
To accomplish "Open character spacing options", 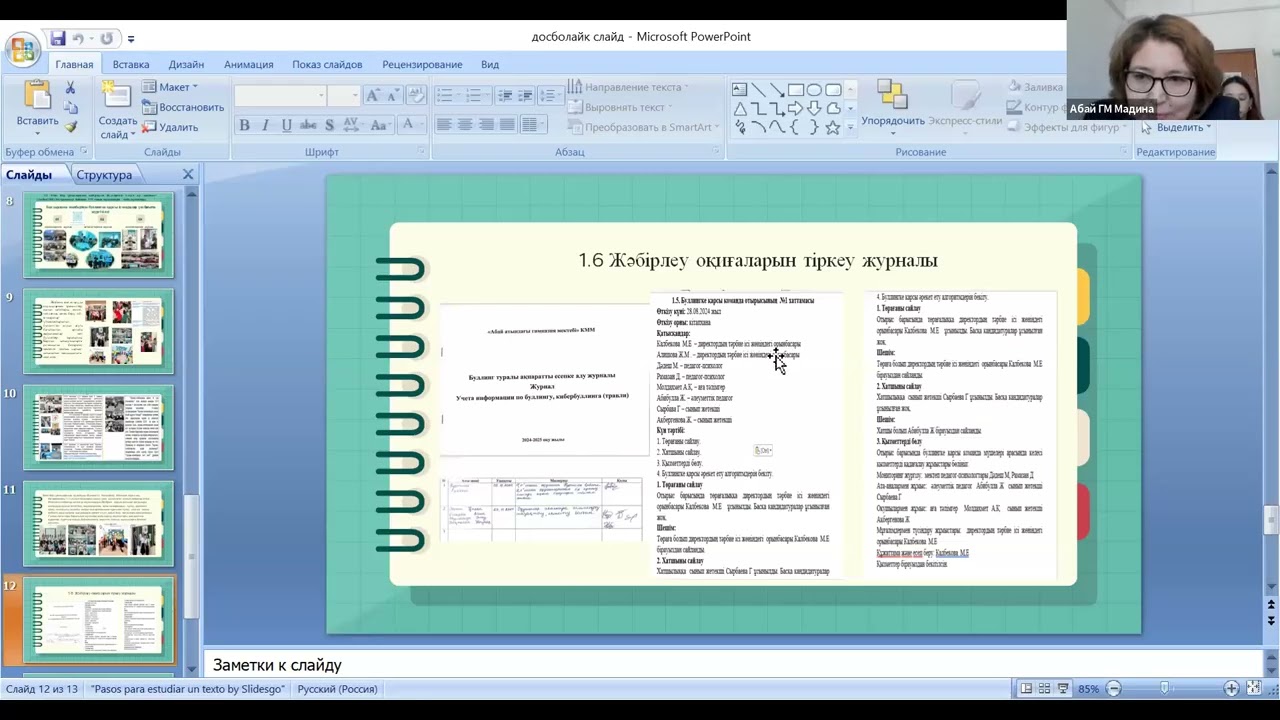I will pos(353,125).
